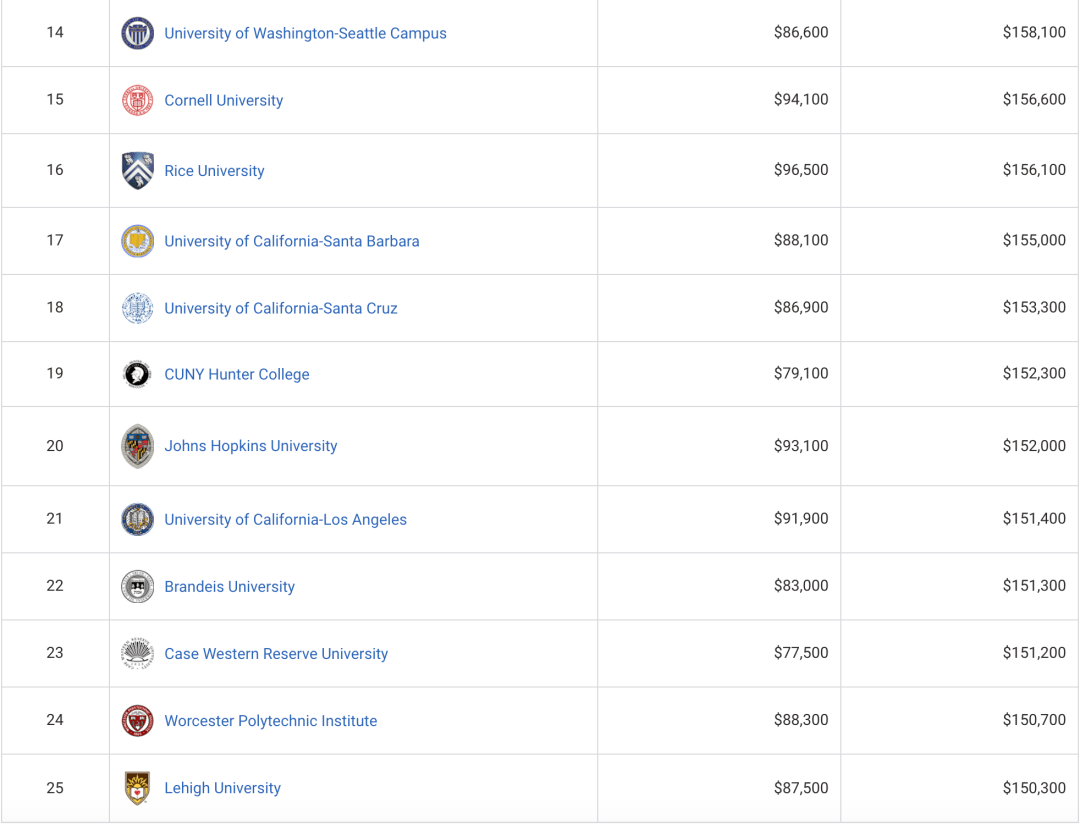Click the University of Washington seal logo
This screenshot has height=824, width=1080.
pos(138,33)
